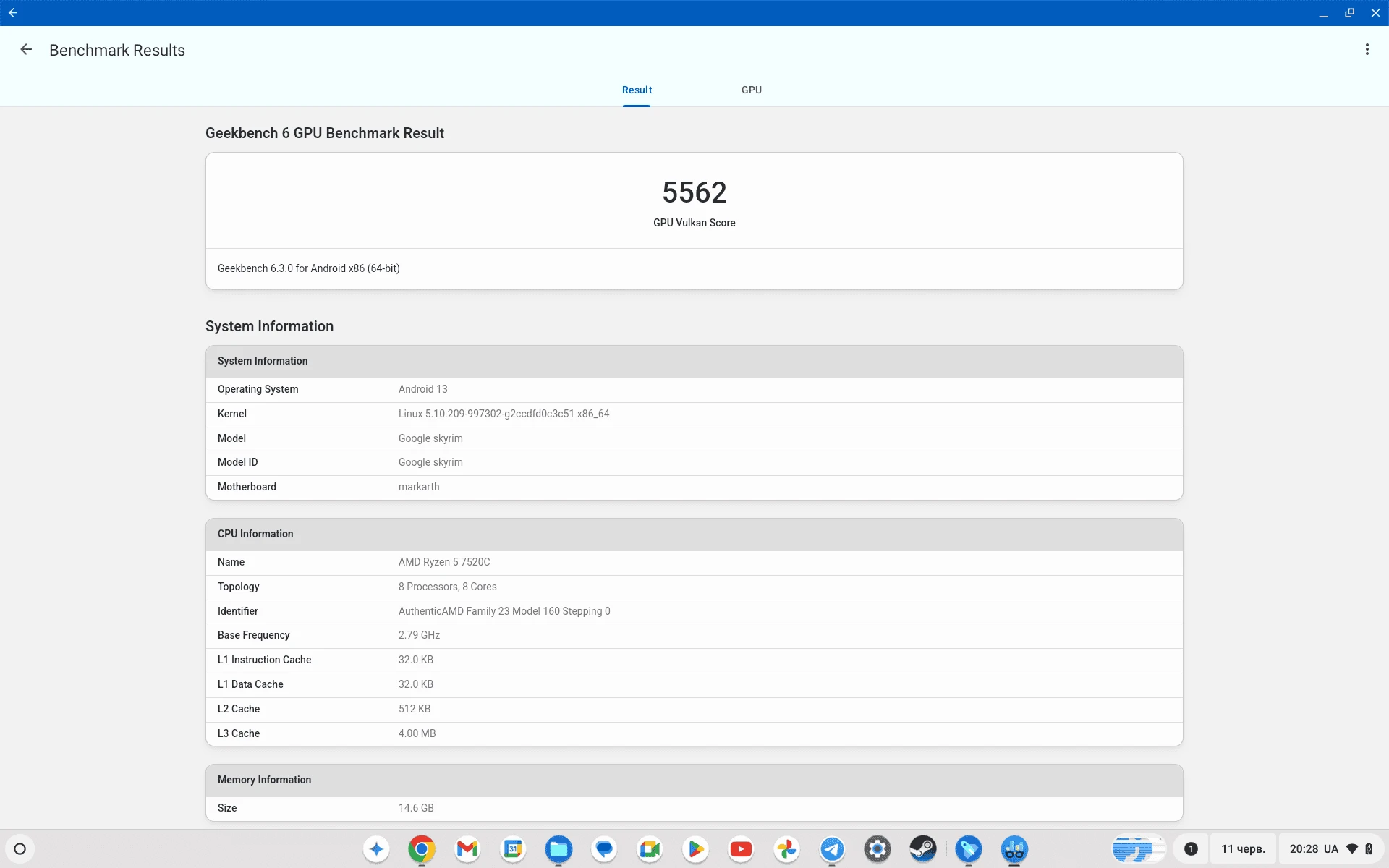The height and width of the screenshot is (868, 1389).
Task: Click the 8 Processors, 8 Cores value
Action: click(x=448, y=587)
